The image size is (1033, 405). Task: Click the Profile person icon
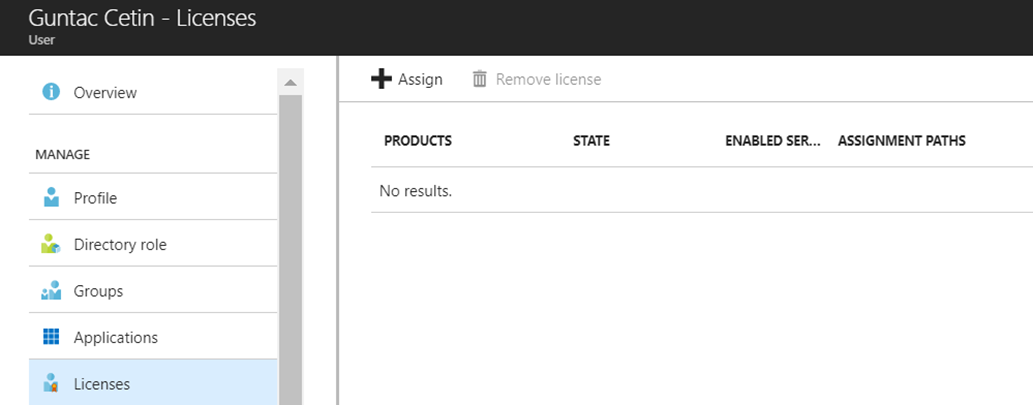pyautogui.click(x=51, y=197)
